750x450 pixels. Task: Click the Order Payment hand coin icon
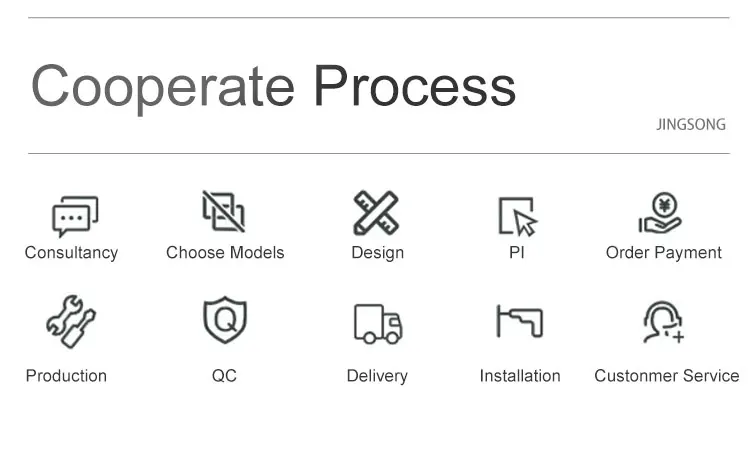[661, 213]
